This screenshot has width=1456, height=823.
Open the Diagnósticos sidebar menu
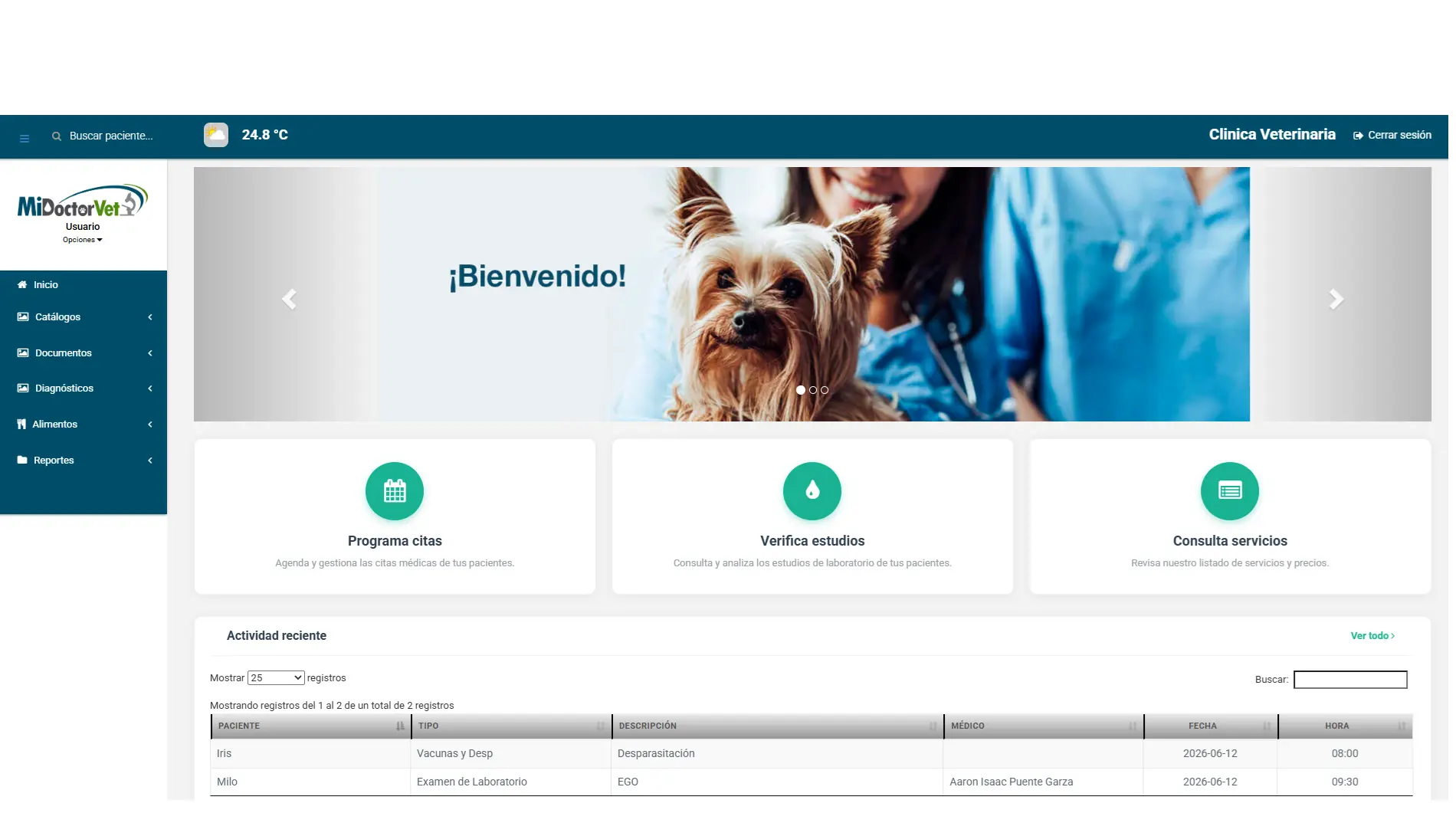84,388
